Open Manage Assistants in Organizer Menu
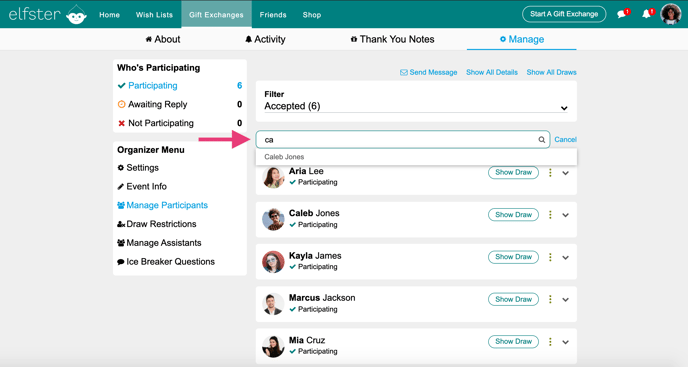688x367 pixels. (x=159, y=243)
